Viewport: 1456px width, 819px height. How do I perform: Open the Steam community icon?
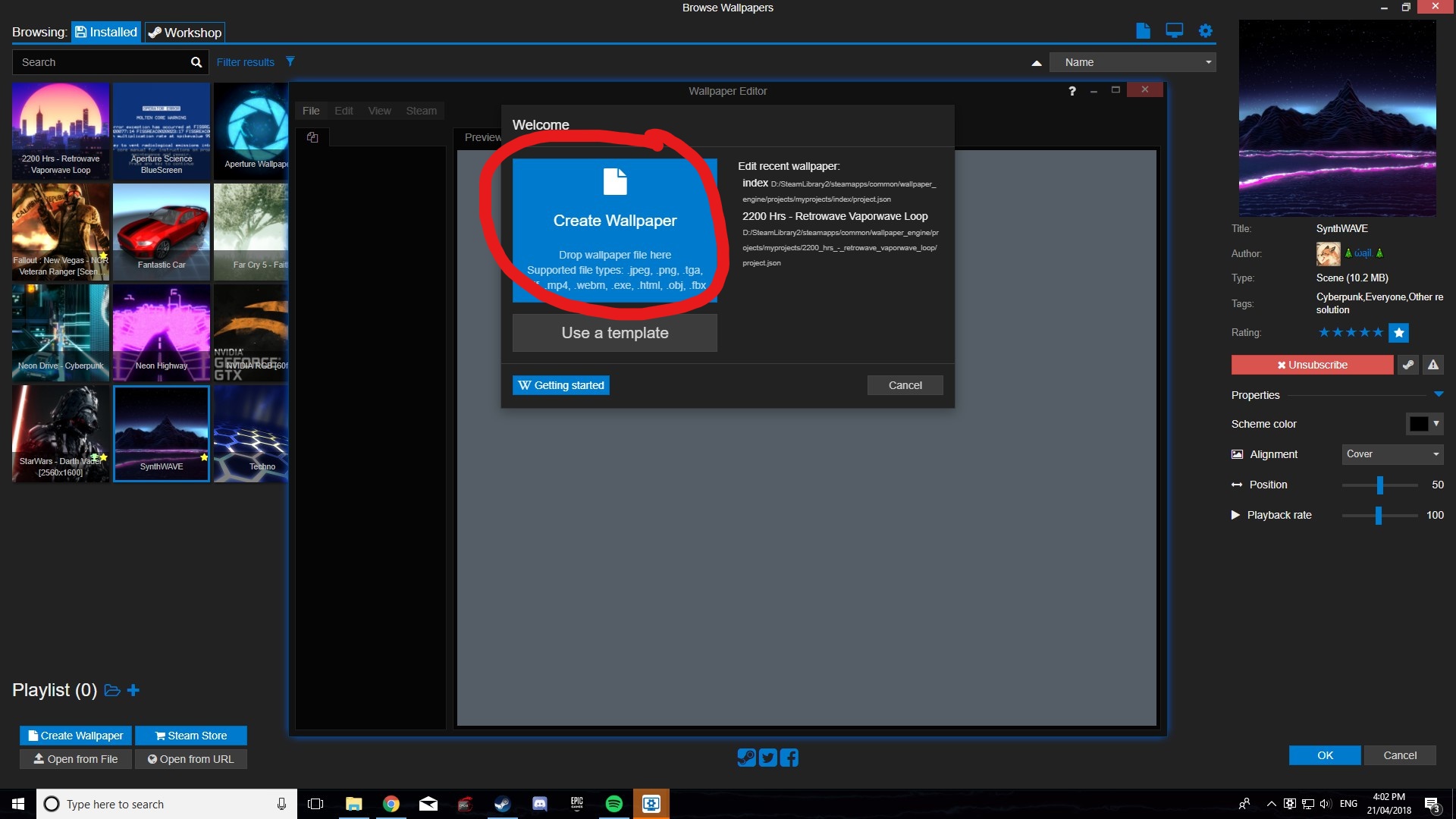point(746,757)
